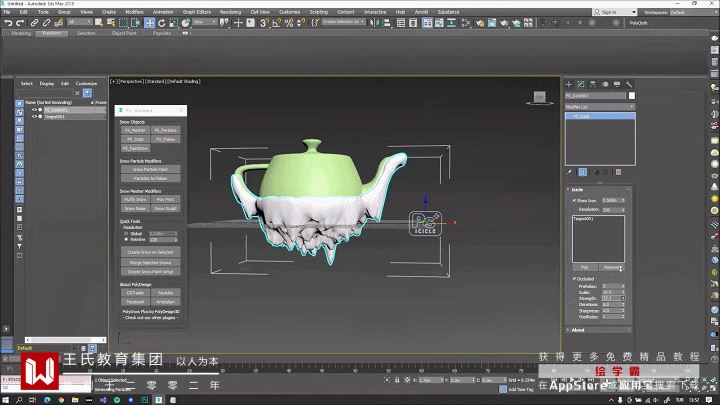720x405 pixels.
Task: Switch to the Freeform ribbon tab
Action: (52, 34)
